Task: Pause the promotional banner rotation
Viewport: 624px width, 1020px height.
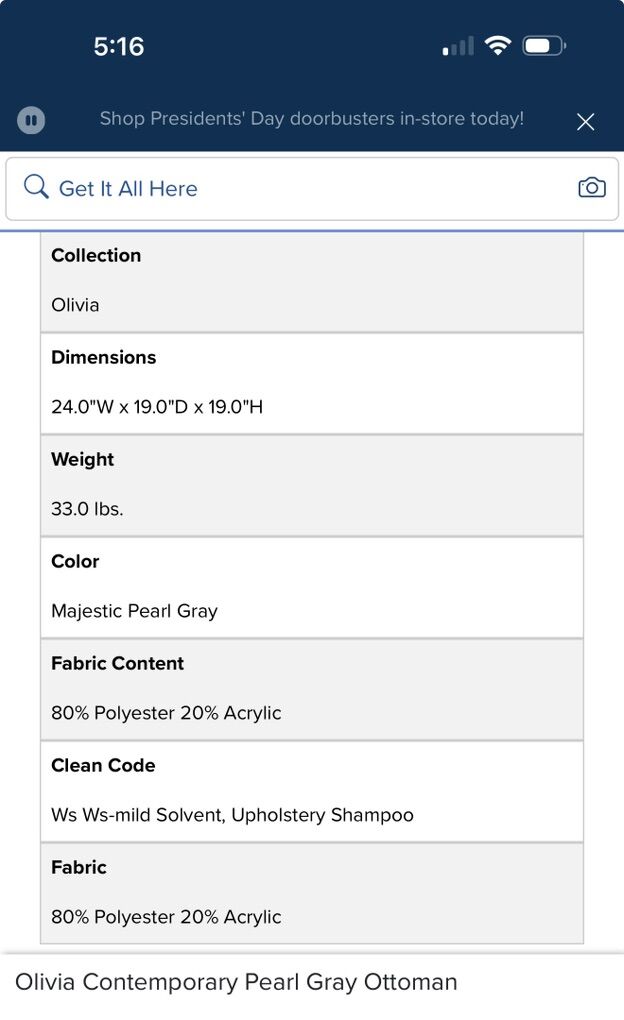Action: point(31,121)
